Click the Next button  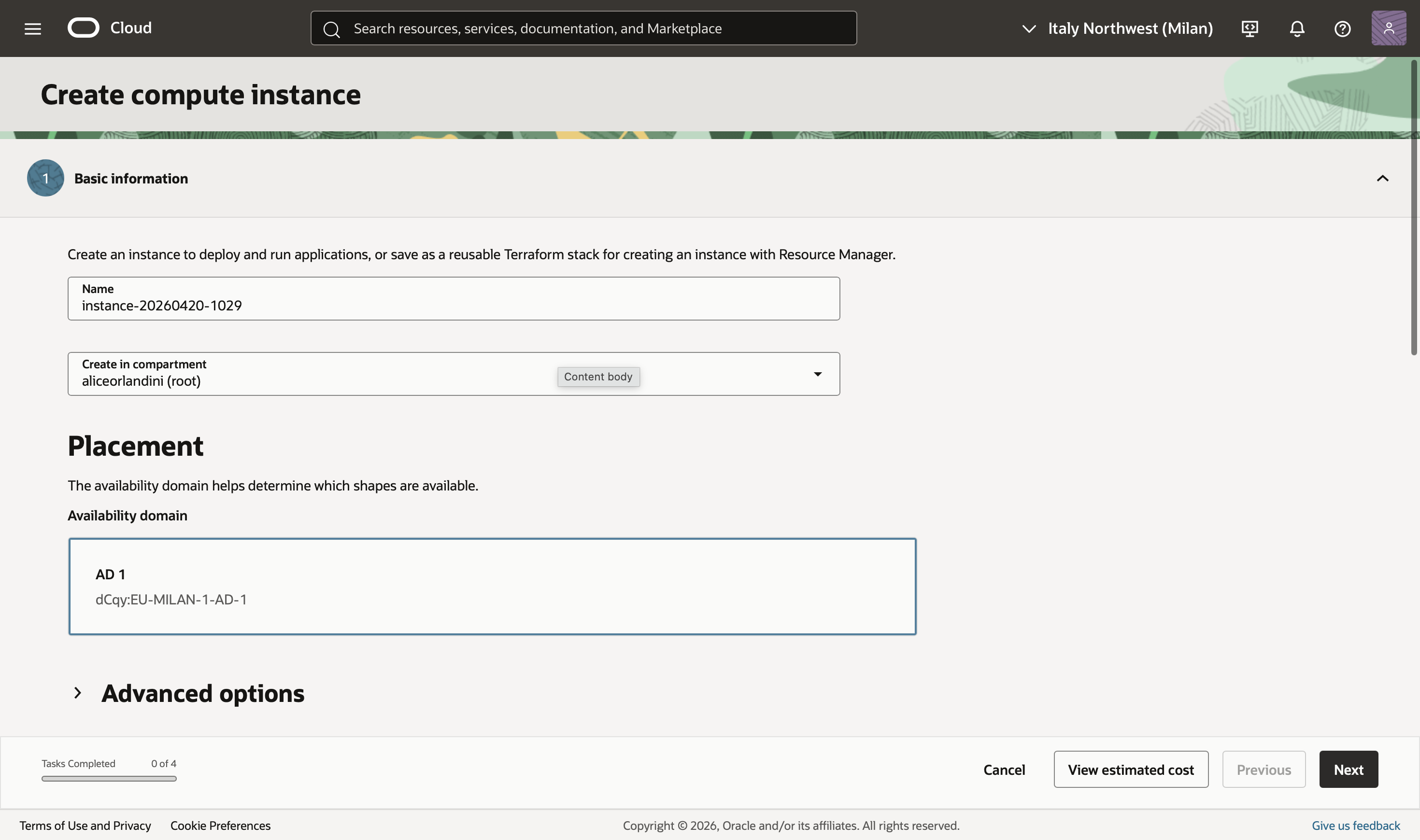pos(1348,769)
